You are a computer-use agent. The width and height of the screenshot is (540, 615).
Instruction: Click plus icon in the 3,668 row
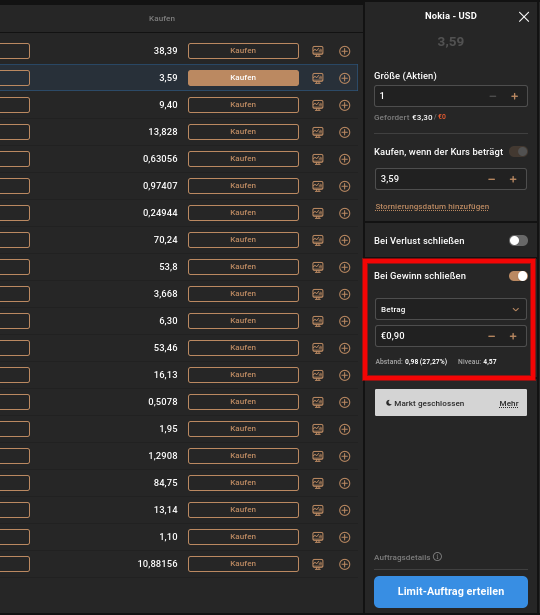point(344,294)
